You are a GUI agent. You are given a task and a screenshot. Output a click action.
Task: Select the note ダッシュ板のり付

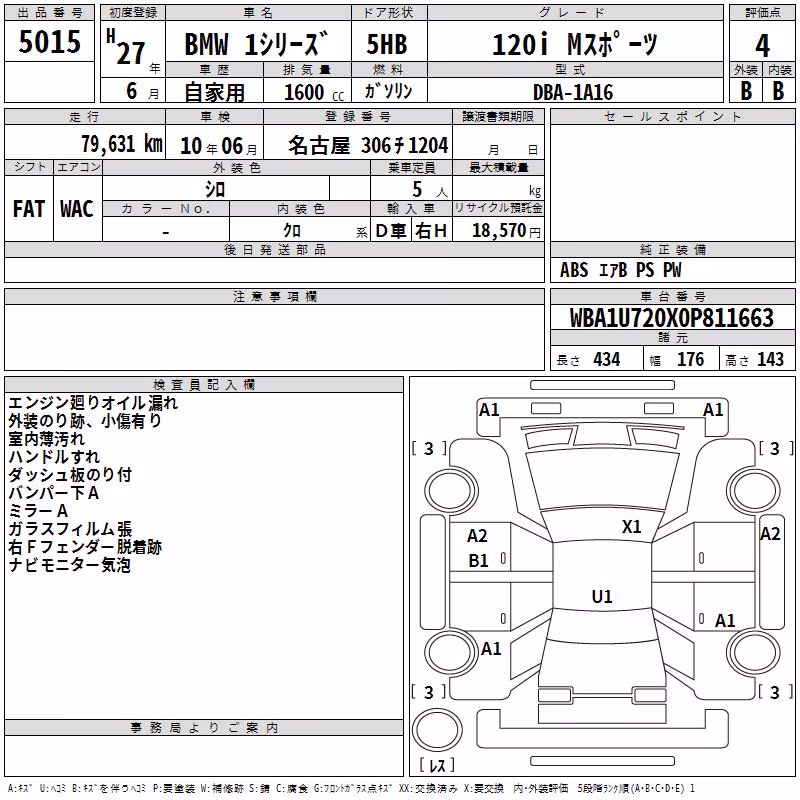point(70,474)
